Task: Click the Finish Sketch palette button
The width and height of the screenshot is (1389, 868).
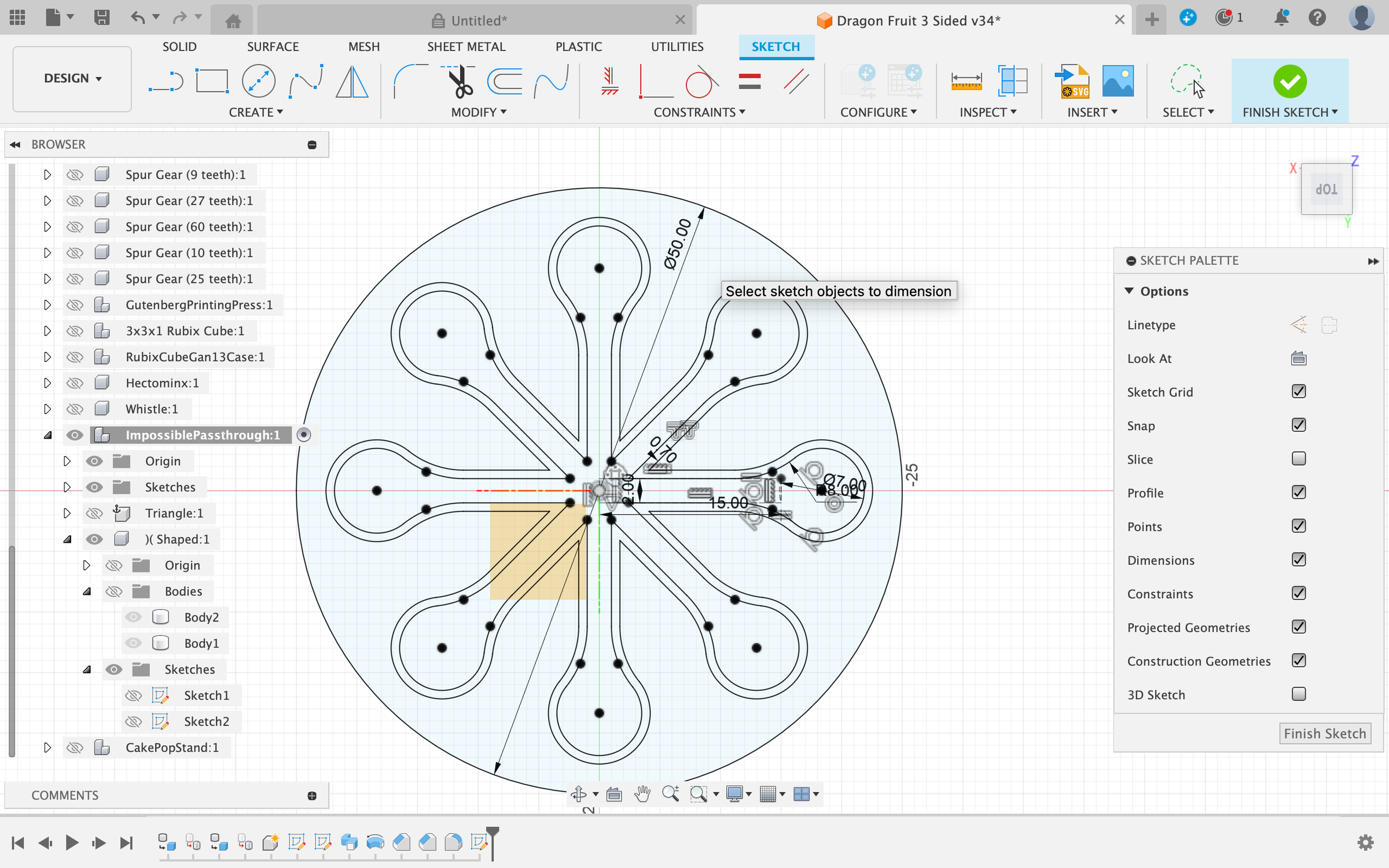Action: [x=1324, y=734]
